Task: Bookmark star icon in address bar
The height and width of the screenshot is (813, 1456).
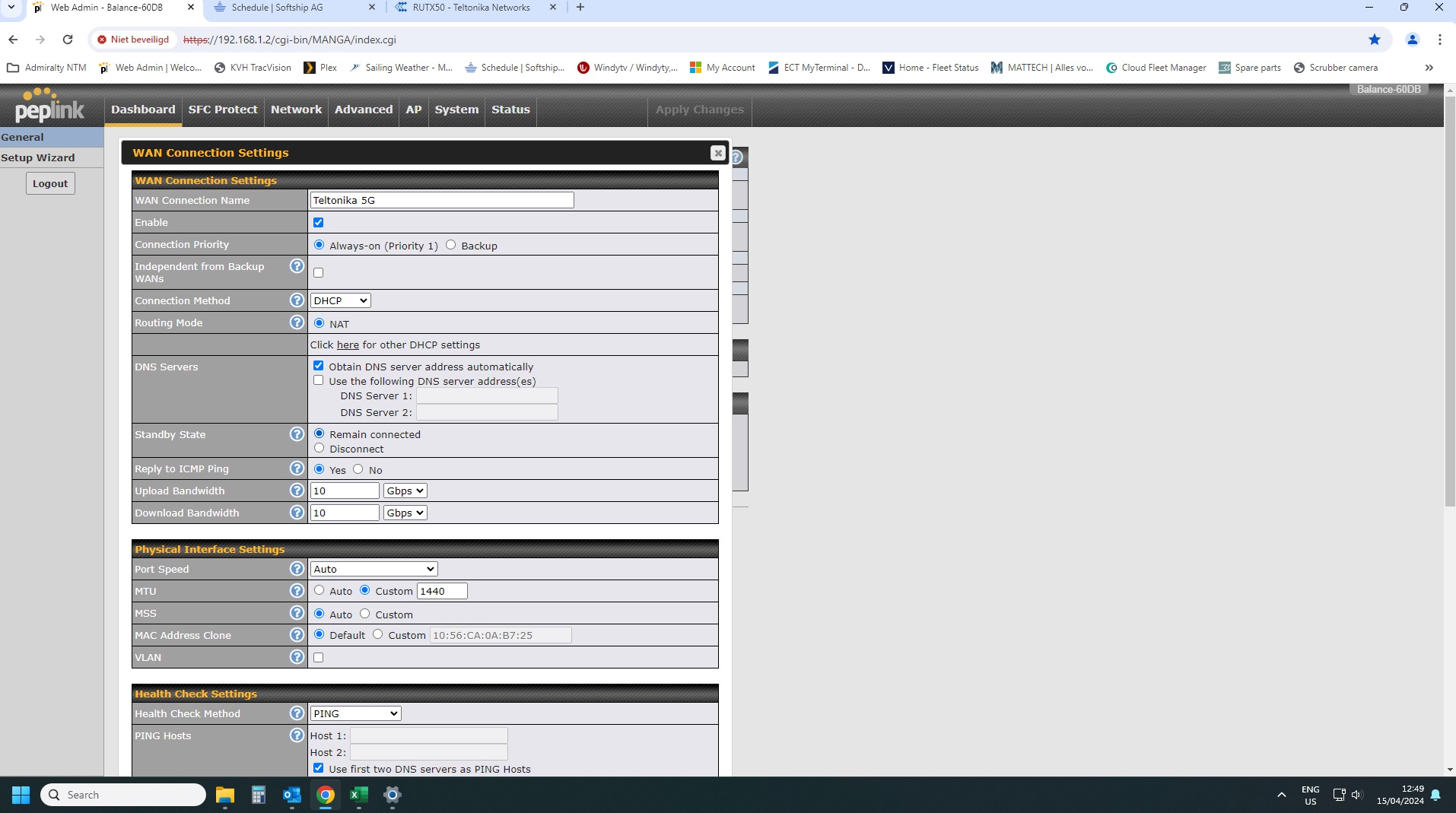Action: [x=1374, y=40]
